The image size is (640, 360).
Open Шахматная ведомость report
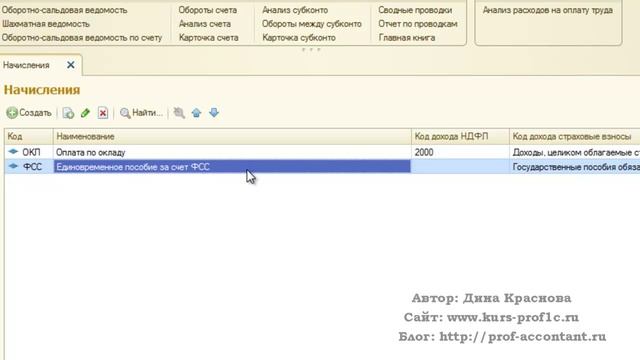(x=46, y=24)
